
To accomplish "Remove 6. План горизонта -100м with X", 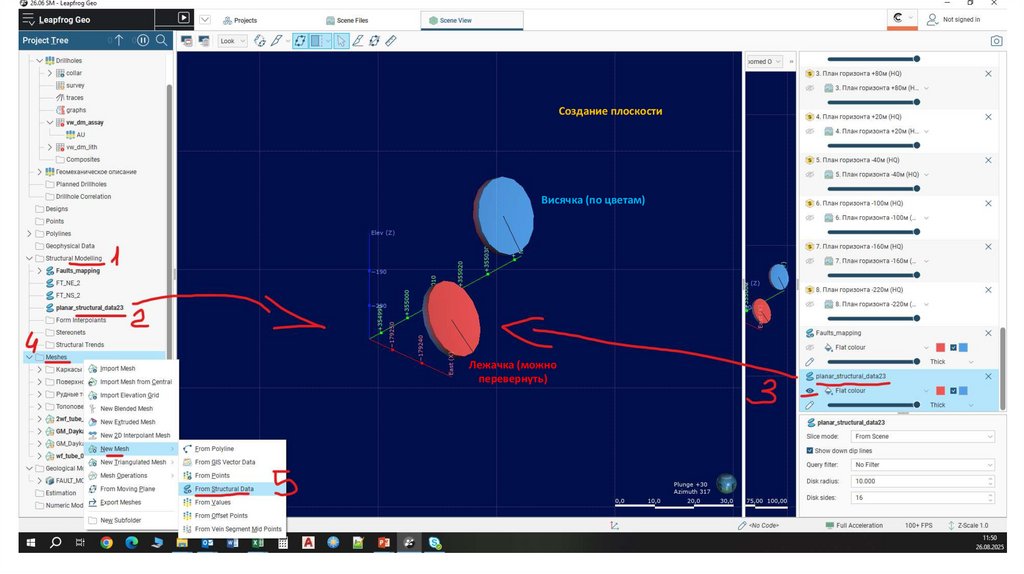I will (988, 204).
